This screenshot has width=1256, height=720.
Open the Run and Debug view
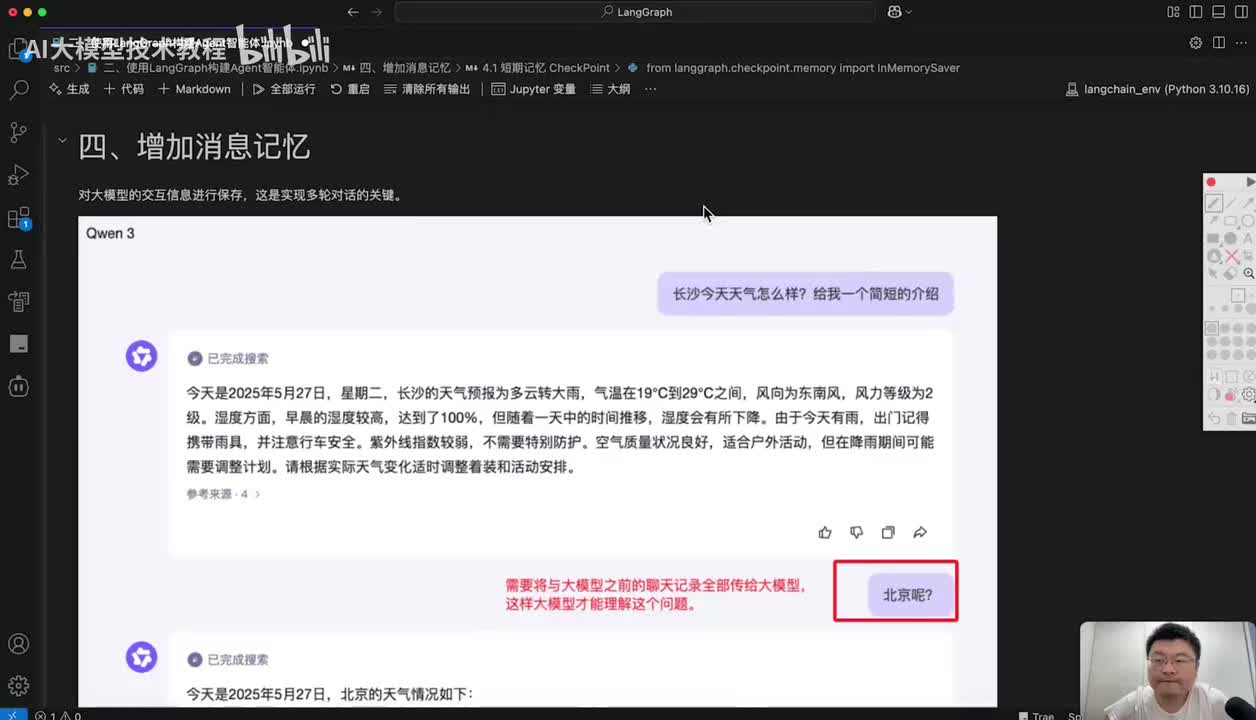tap(19, 175)
